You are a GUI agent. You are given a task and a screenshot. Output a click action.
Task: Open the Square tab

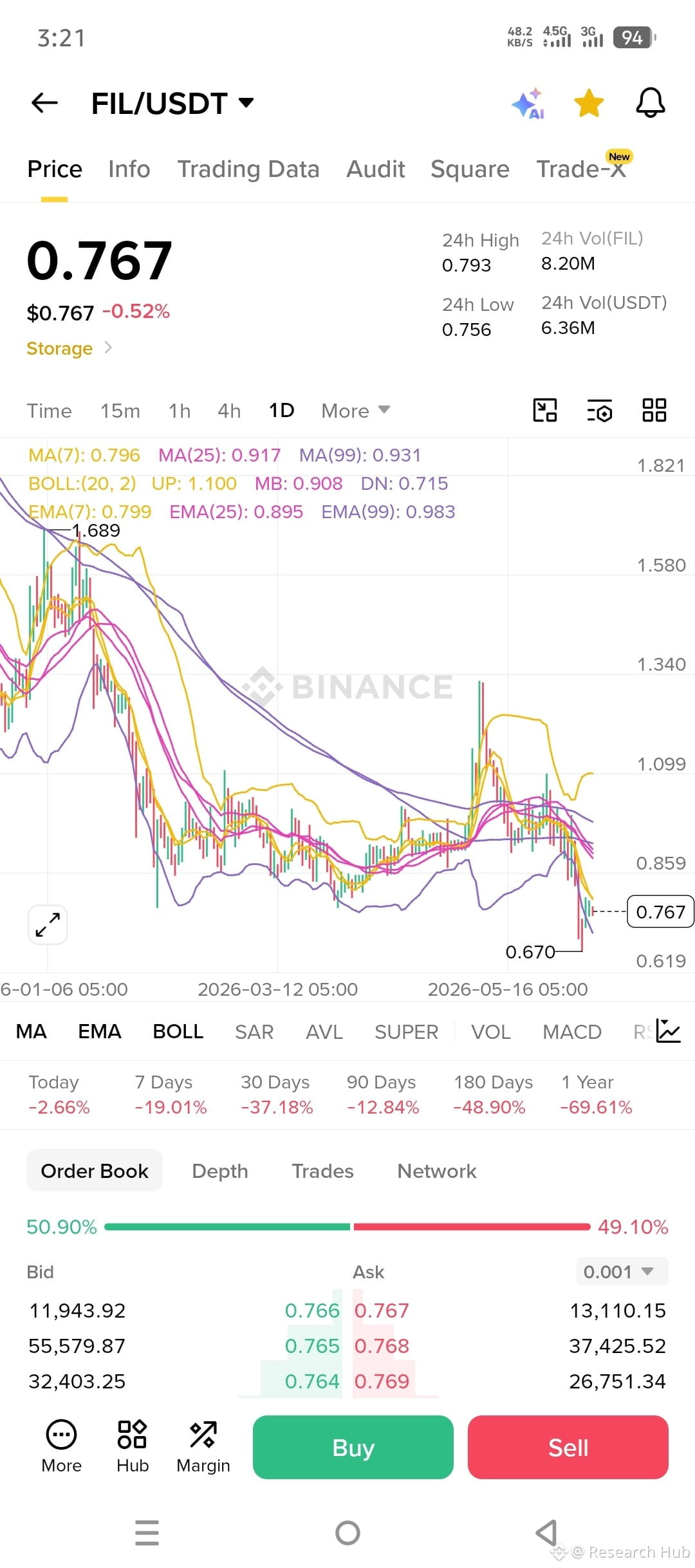470,169
